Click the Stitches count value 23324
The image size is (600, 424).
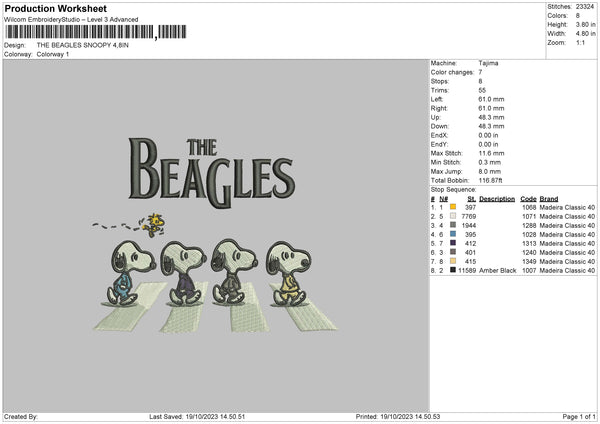tap(586, 7)
